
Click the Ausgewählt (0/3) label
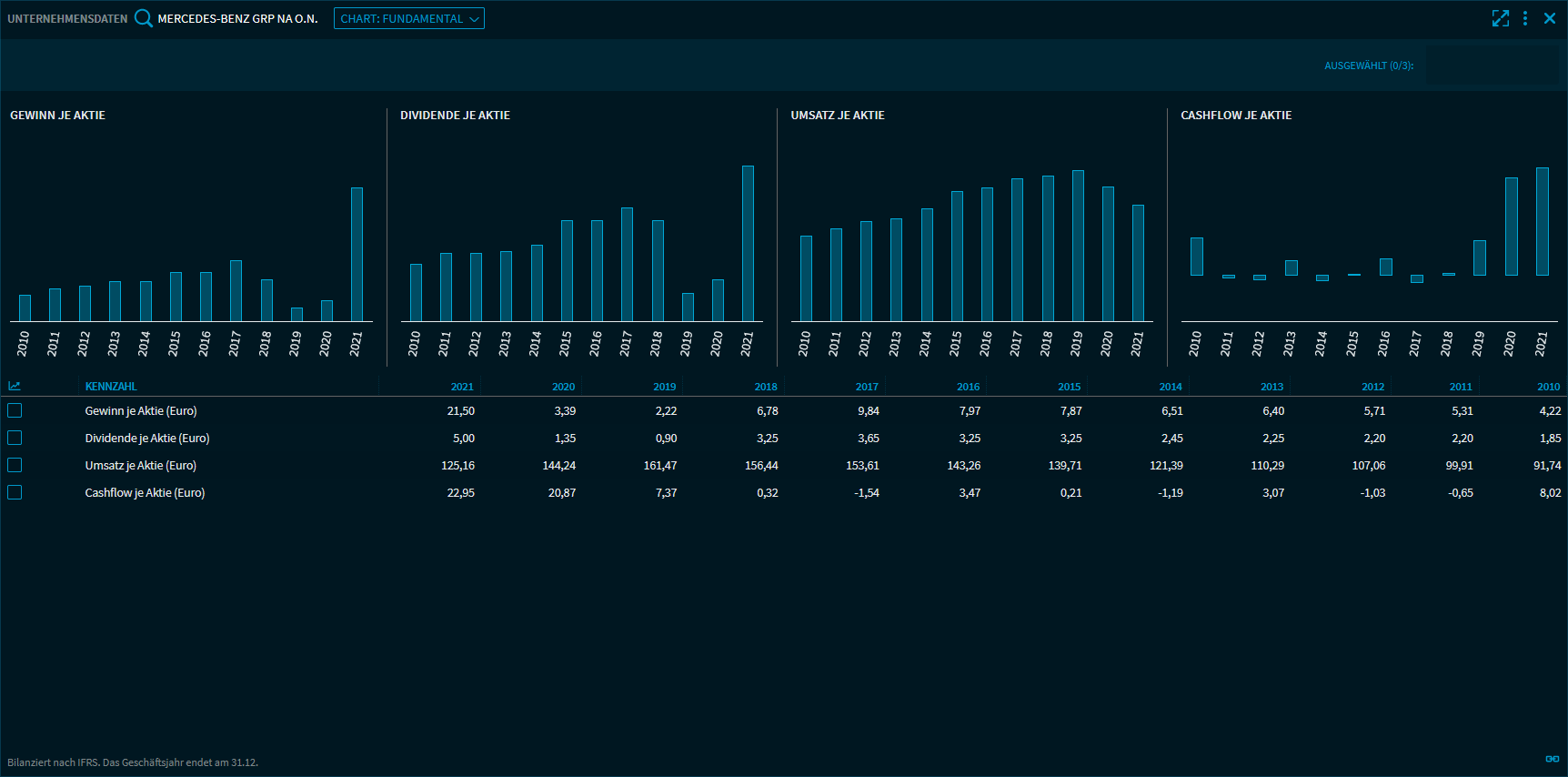(1369, 66)
